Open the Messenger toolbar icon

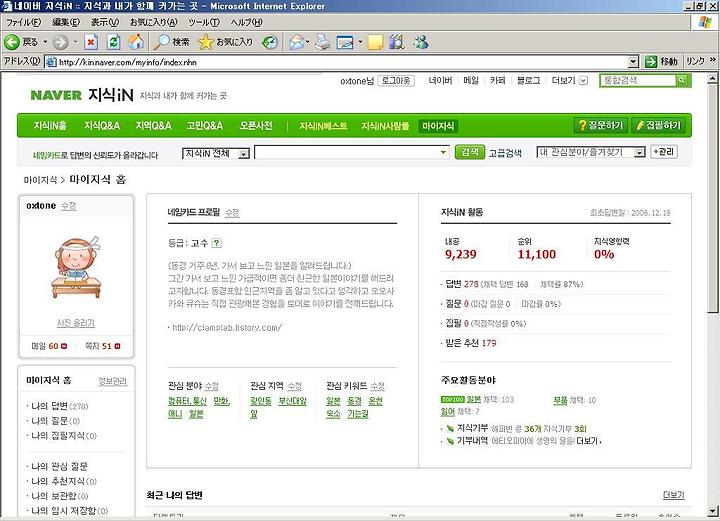click(x=420, y=42)
